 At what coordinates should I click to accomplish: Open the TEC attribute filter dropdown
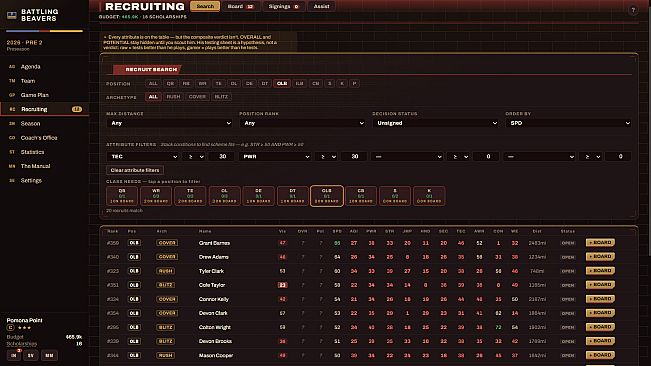coord(143,156)
